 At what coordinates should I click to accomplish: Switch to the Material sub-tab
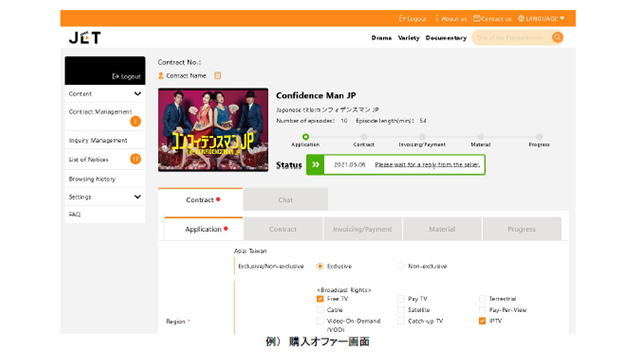pos(442,229)
